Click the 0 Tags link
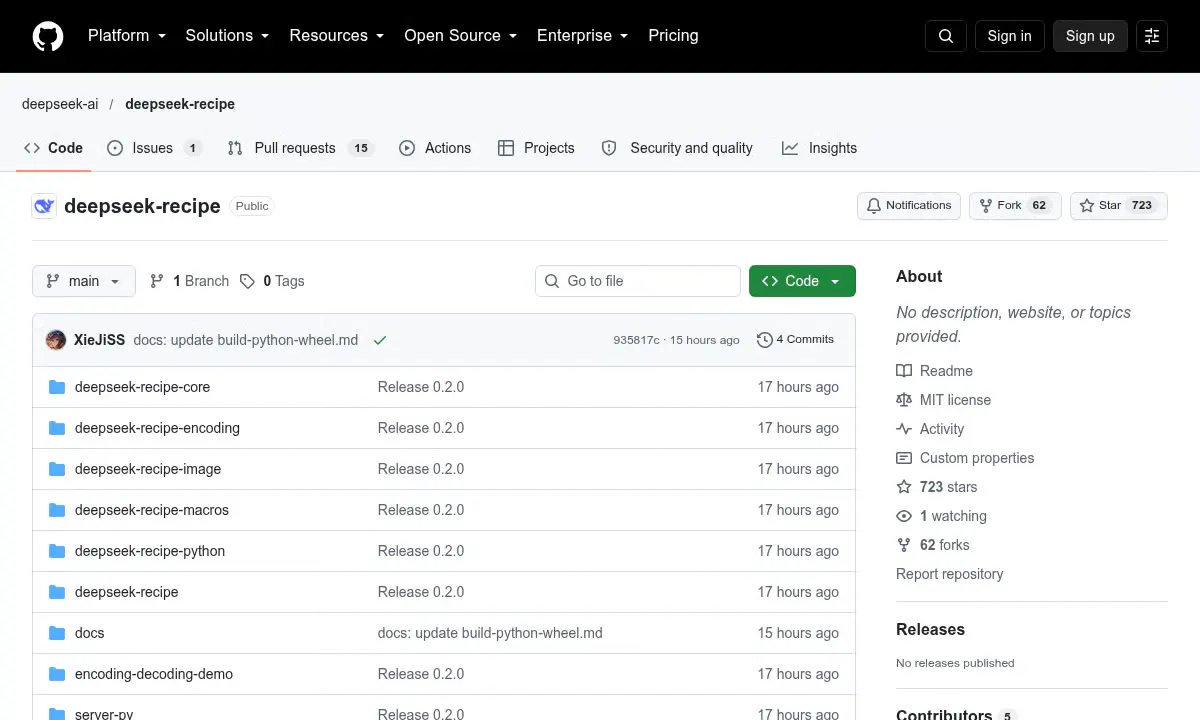The height and width of the screenshot is (720, 1200). coord(272,281)
